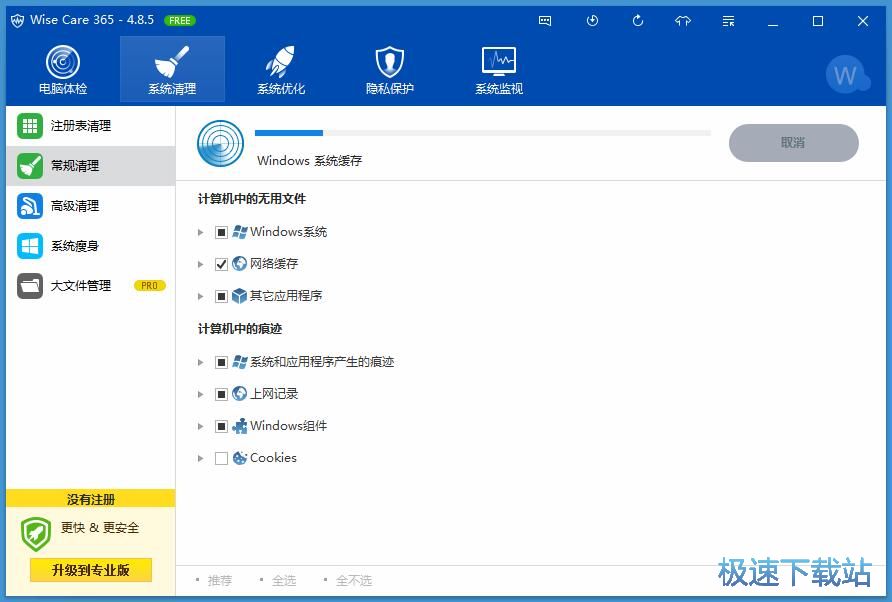Open the 系统监视 monitor icon
This screenshot has width=892, height=602.
(x=499, y=61)
